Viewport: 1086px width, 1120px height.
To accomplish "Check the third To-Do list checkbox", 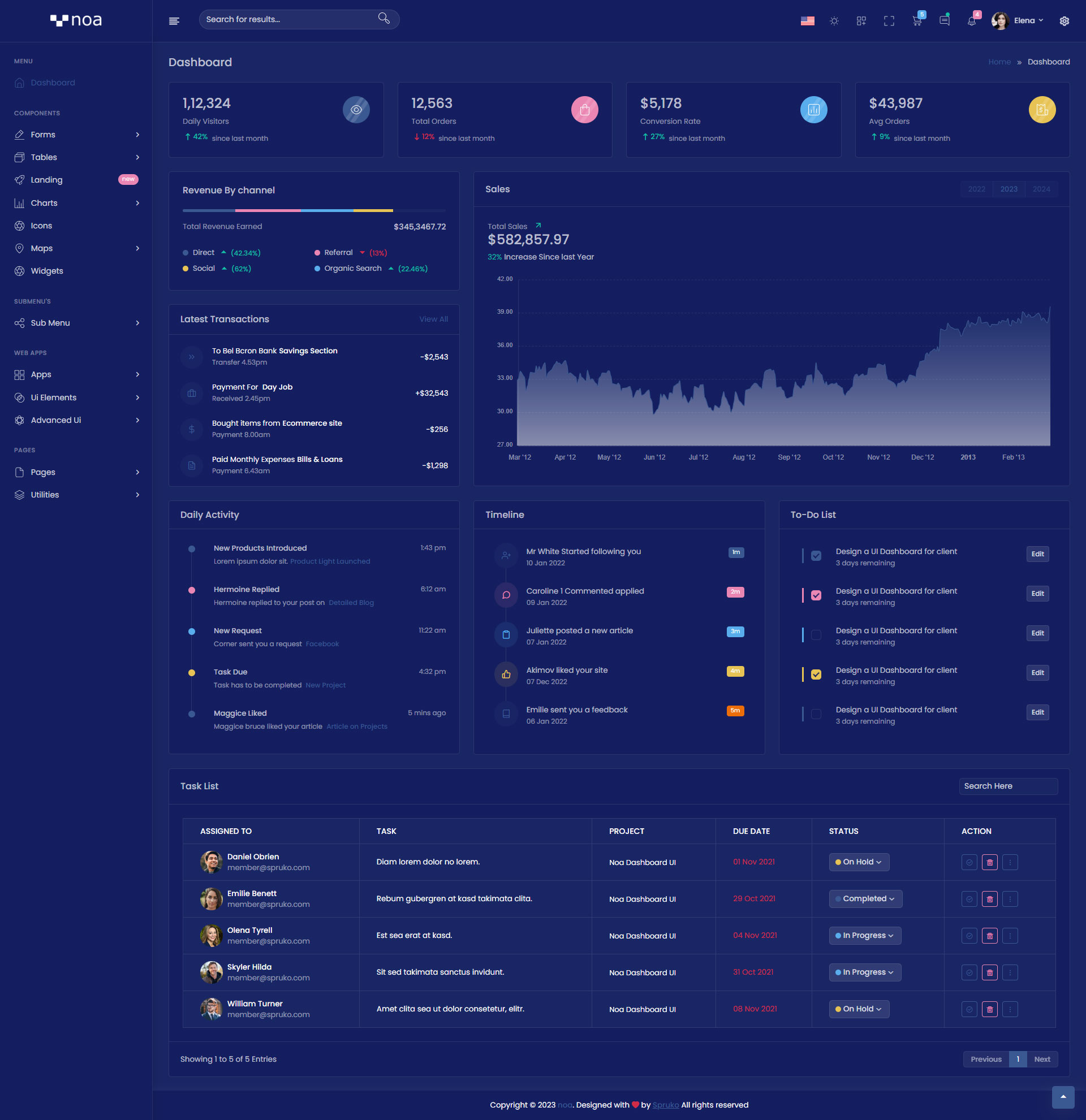I will (x=816, y=635).
